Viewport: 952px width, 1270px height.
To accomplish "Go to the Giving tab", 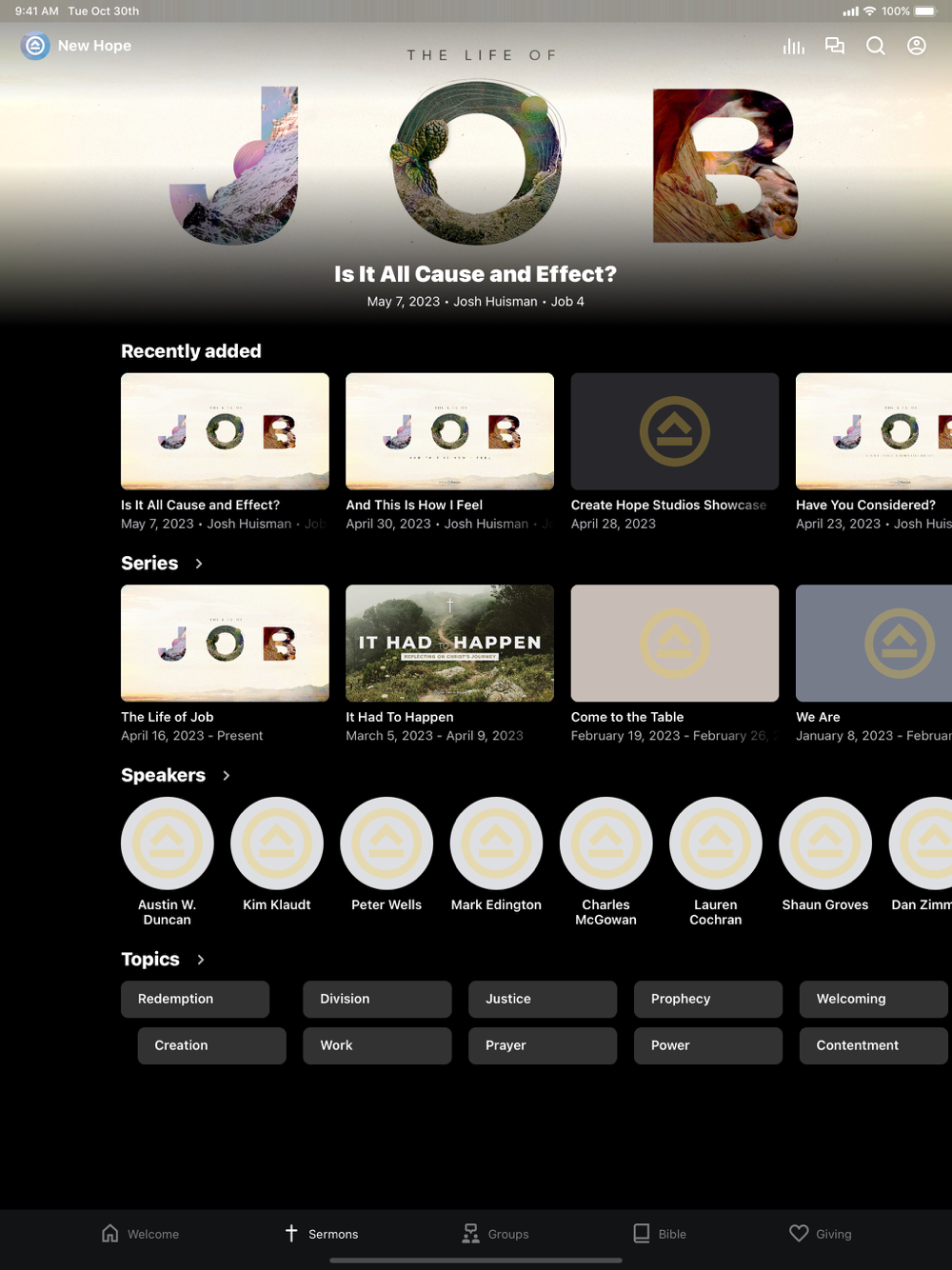I will click(x=821, y=1234).
